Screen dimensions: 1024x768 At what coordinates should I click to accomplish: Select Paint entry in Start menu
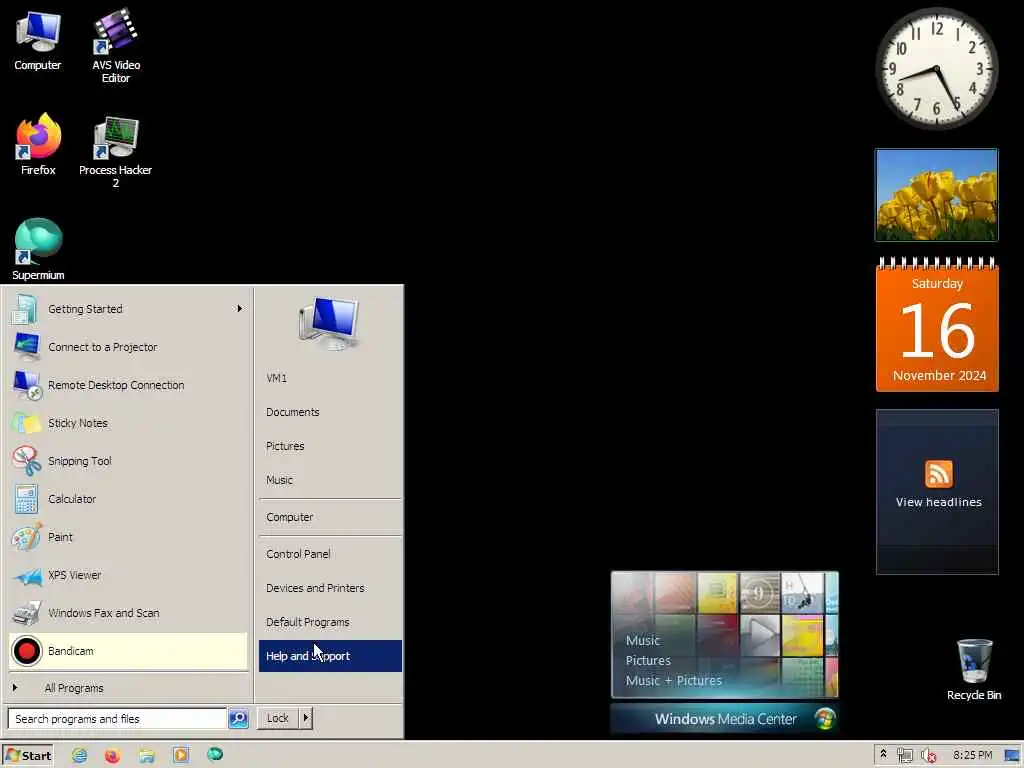[x=129, y=537]
